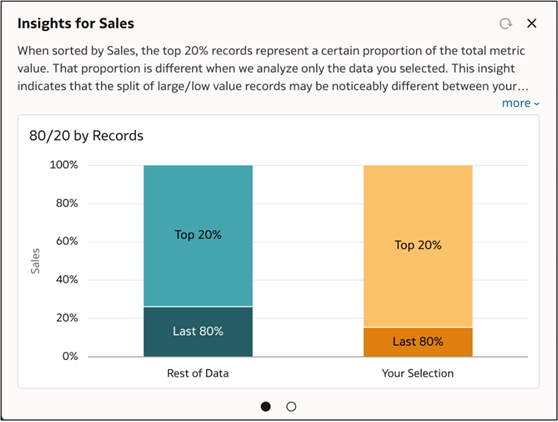Click the 80% y-axis tick label
This screenshot has height=422, width=558.
pyautogui.click(x=67, y=203)
